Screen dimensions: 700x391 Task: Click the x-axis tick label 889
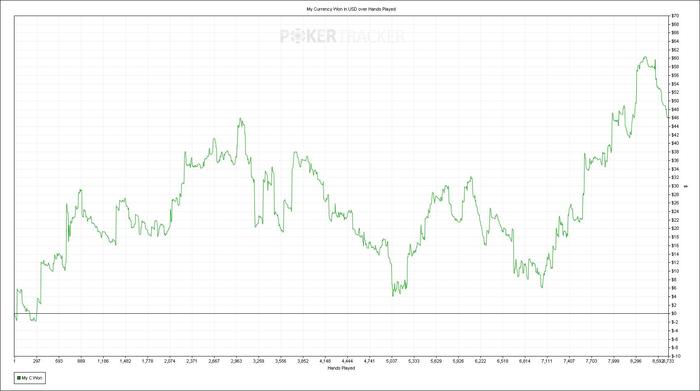[81, 361]
